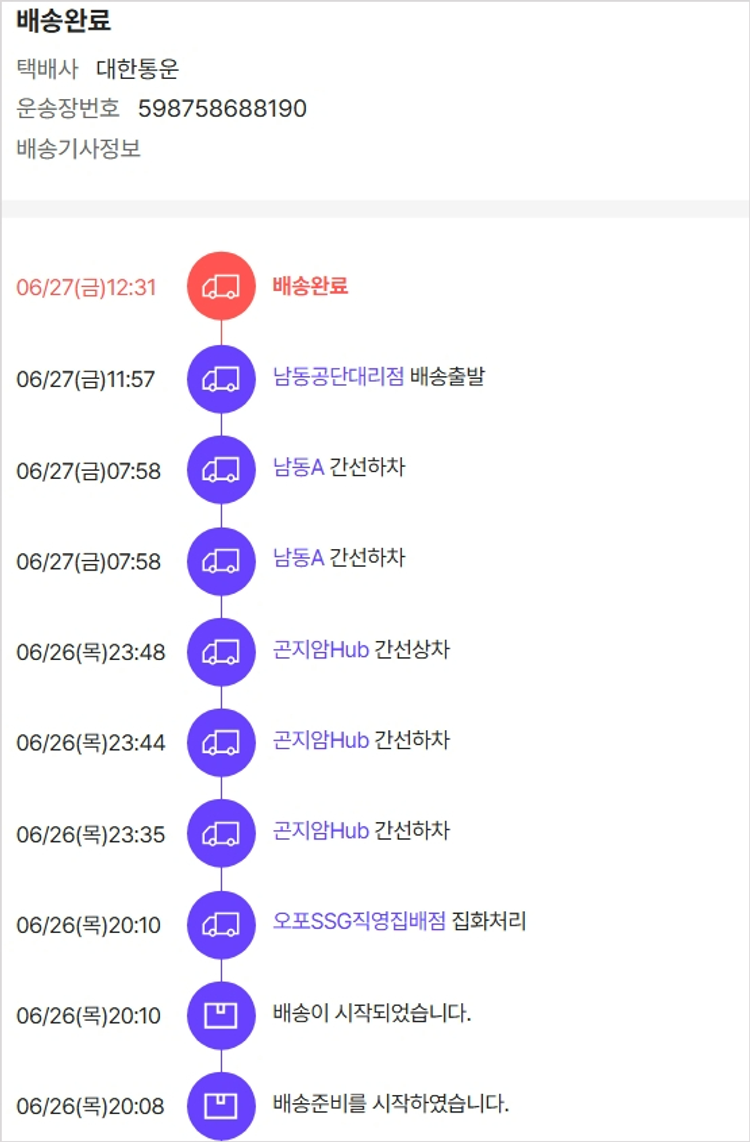The height and width of the screenshot is (1142, 750).
Task: Click 곤지암Hub link in the 23:44 row
Action: click(x=321, y=741)
